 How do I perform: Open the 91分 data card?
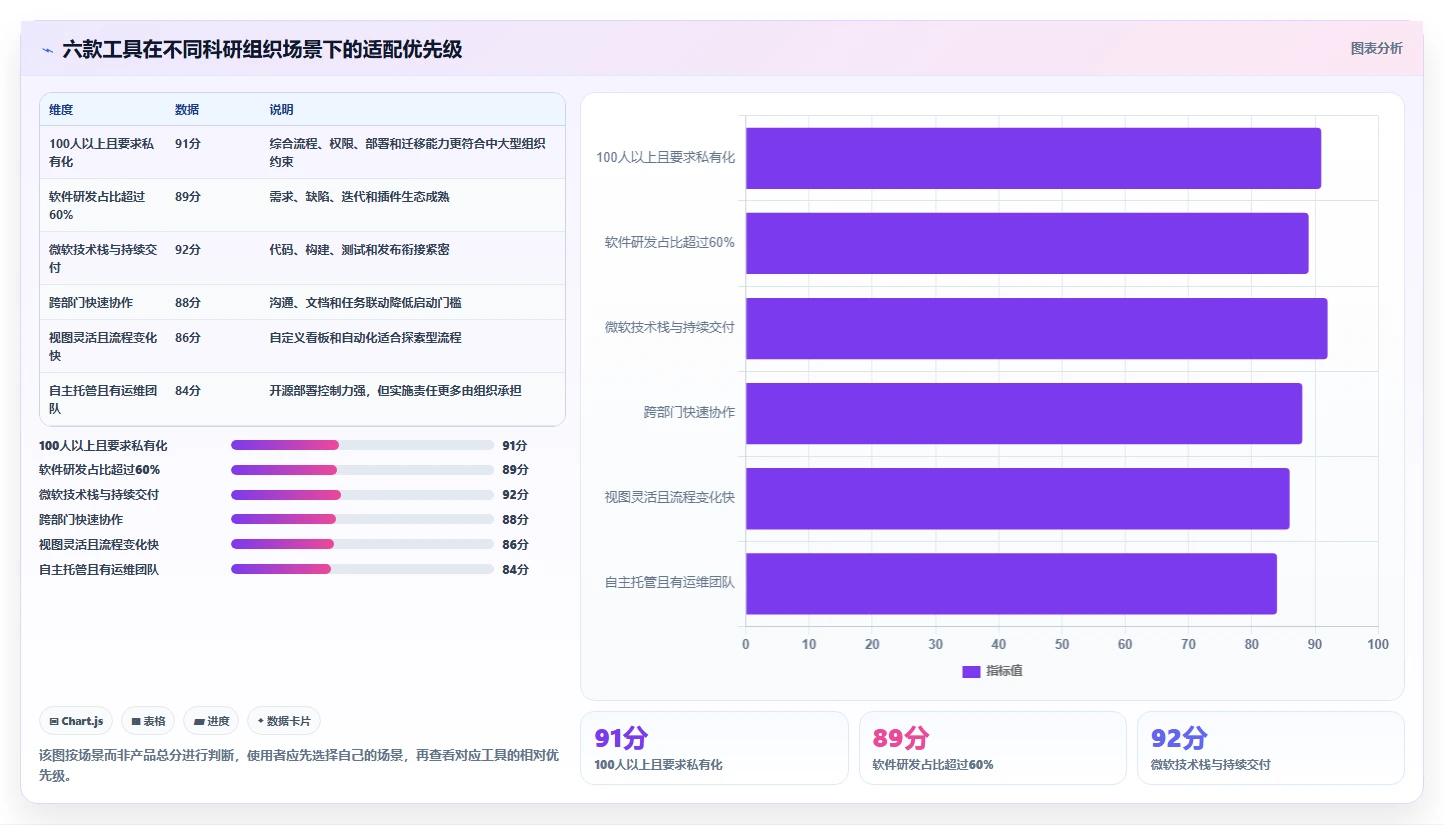point(714,748)
